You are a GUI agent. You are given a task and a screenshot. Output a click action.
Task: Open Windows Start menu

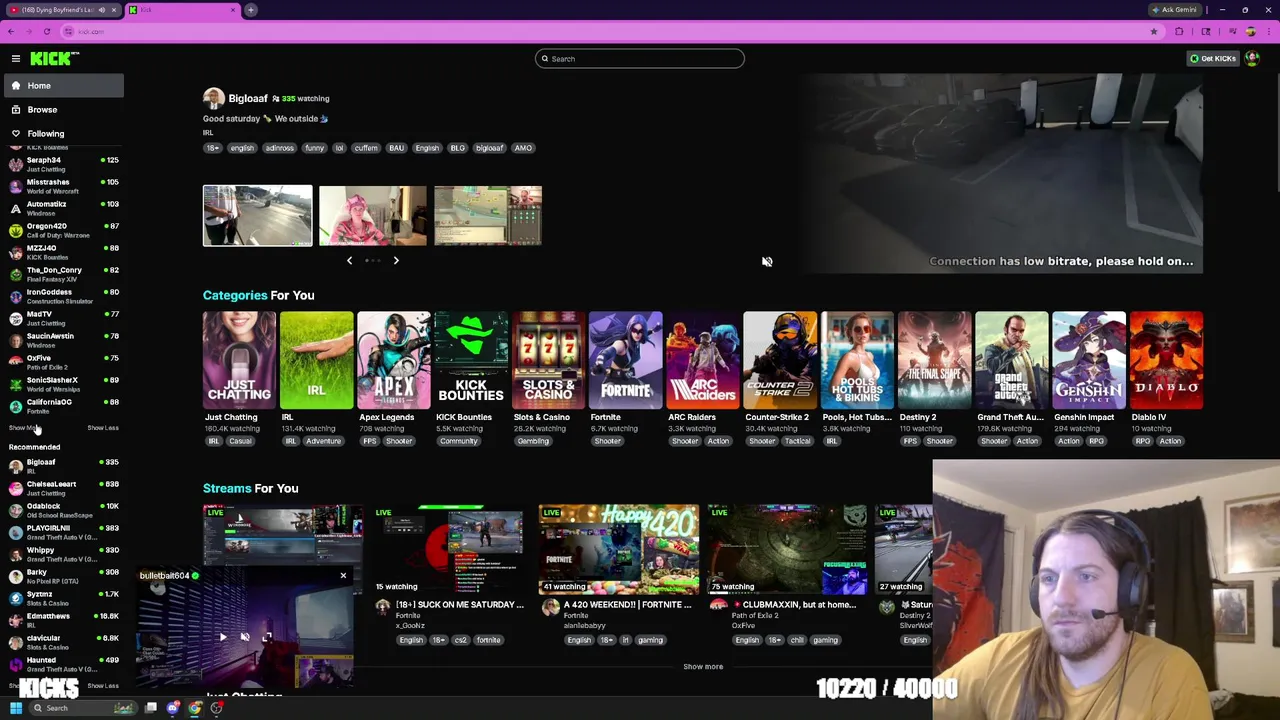[x=15, y=709]
